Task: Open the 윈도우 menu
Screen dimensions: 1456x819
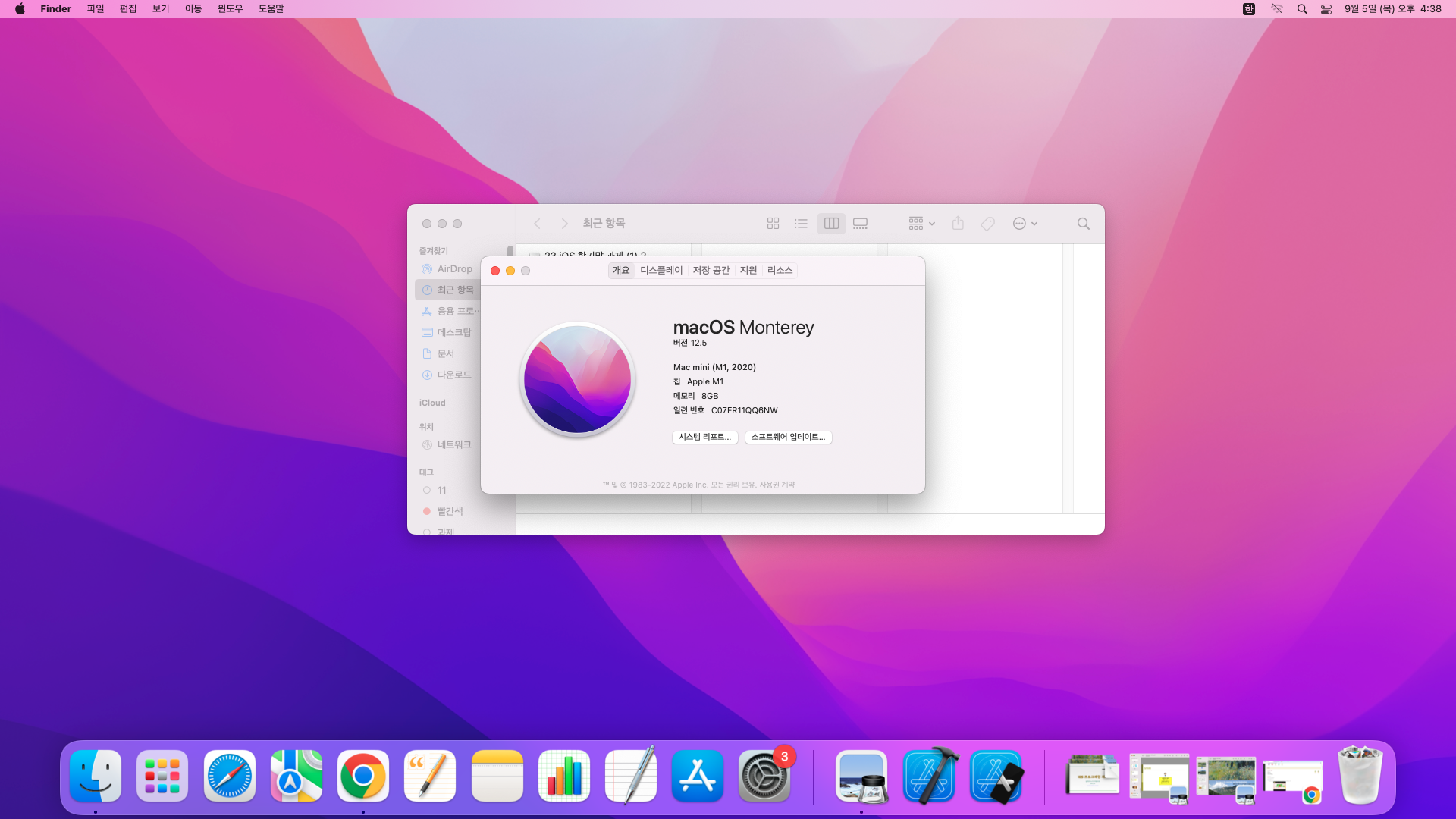Action: [x=231, y=9]
